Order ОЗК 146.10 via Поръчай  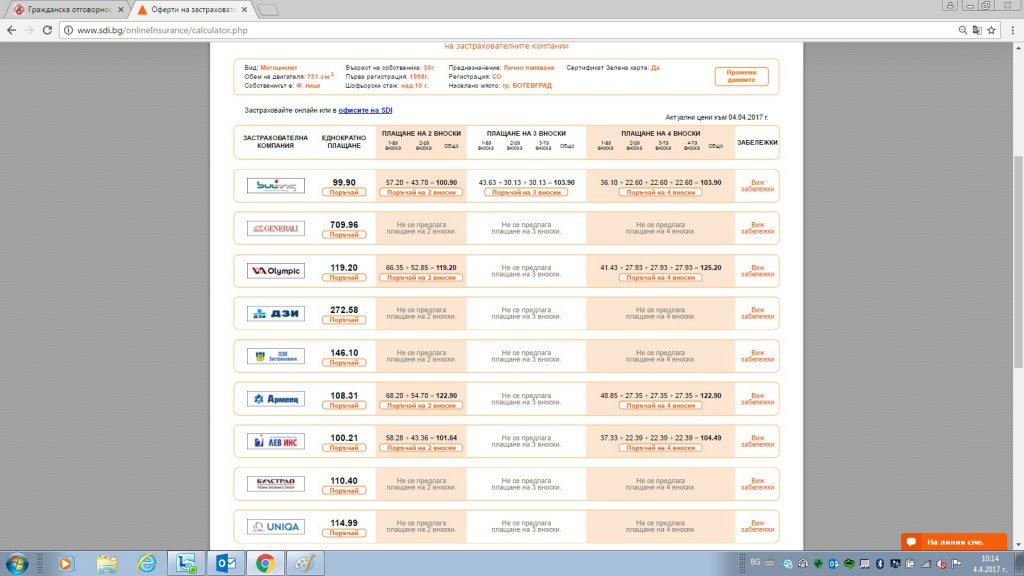pos(344,363)
